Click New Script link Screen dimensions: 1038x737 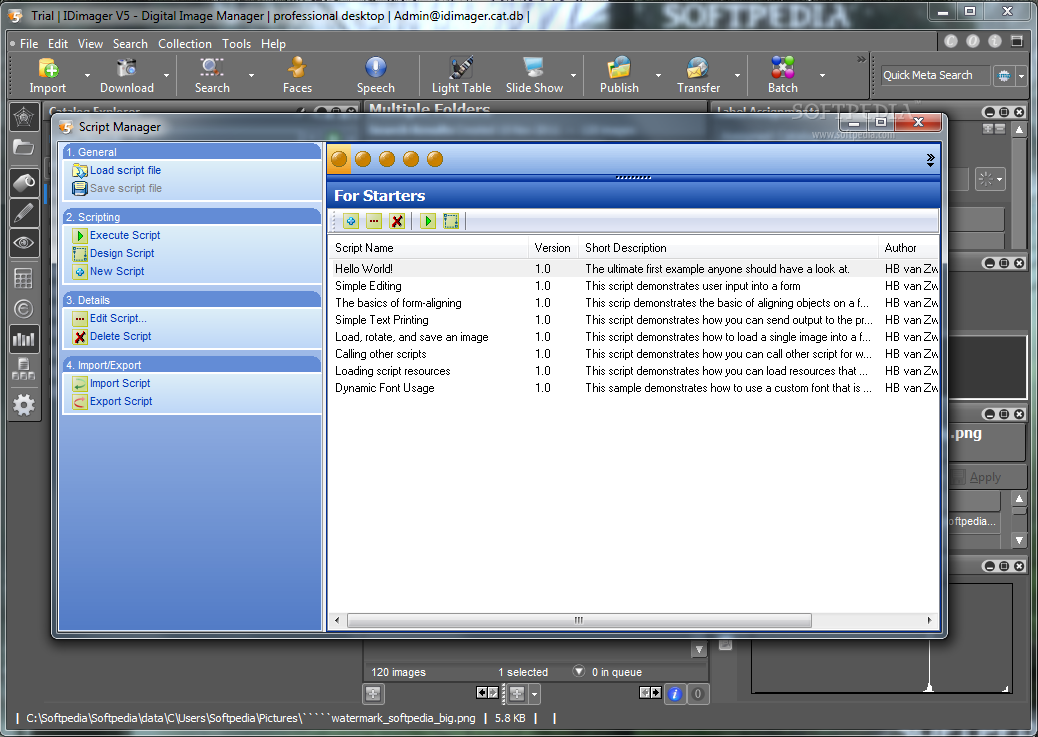tap(117, 271)
